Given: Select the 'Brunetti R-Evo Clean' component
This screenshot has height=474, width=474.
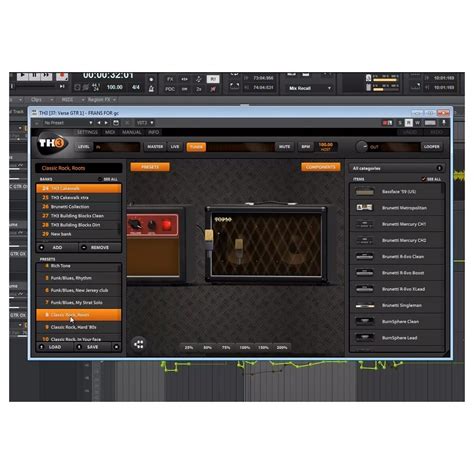Looking at the screenshot, I should click(396, 257).
